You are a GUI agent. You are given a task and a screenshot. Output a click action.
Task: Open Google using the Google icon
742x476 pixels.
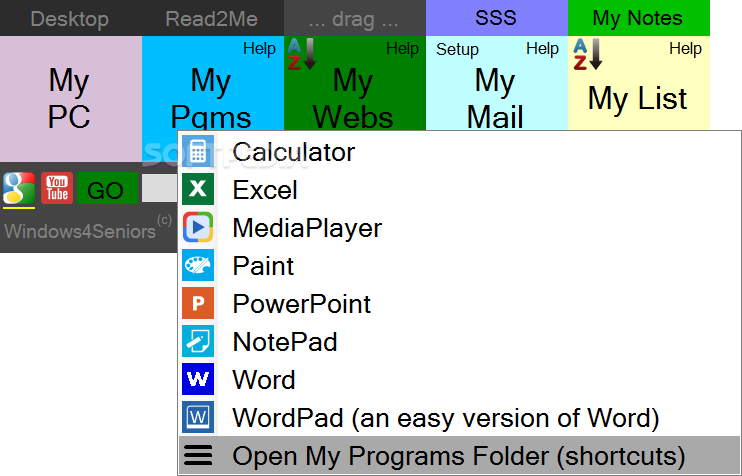19,188
